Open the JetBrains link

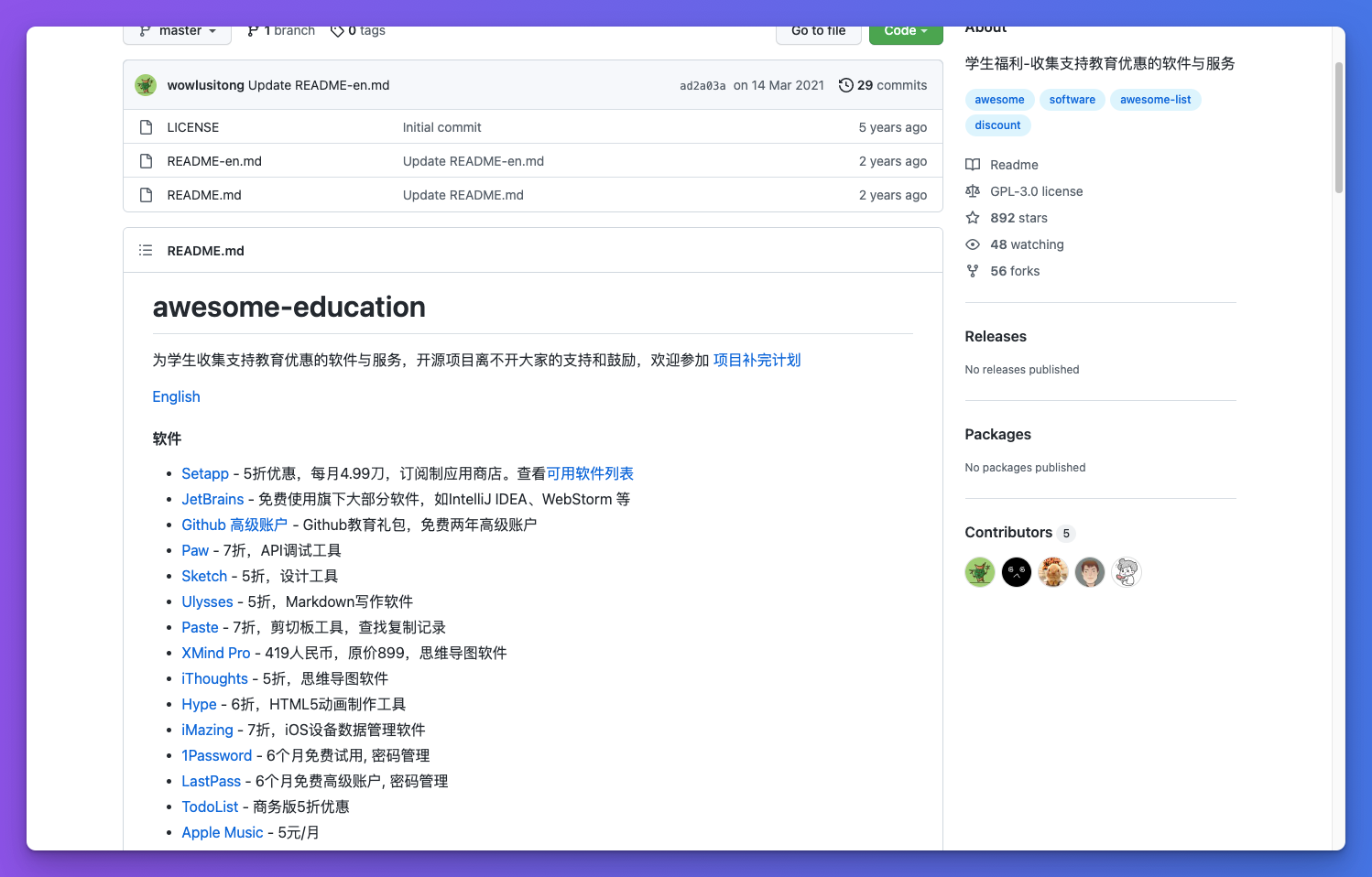212,500
